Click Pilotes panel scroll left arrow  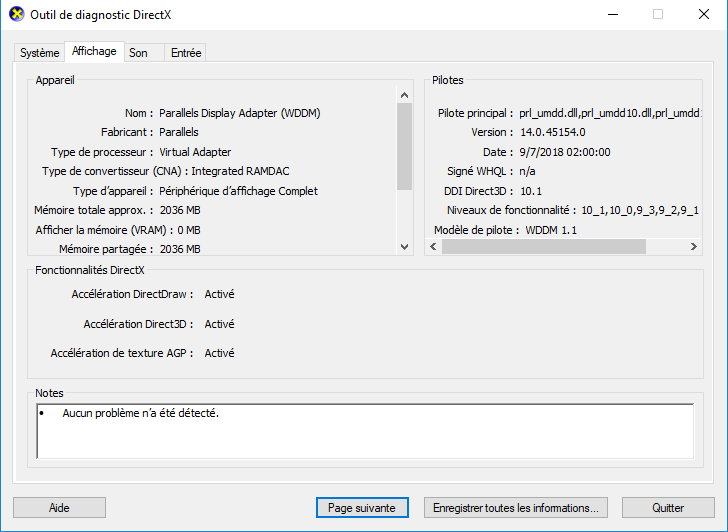433,247
